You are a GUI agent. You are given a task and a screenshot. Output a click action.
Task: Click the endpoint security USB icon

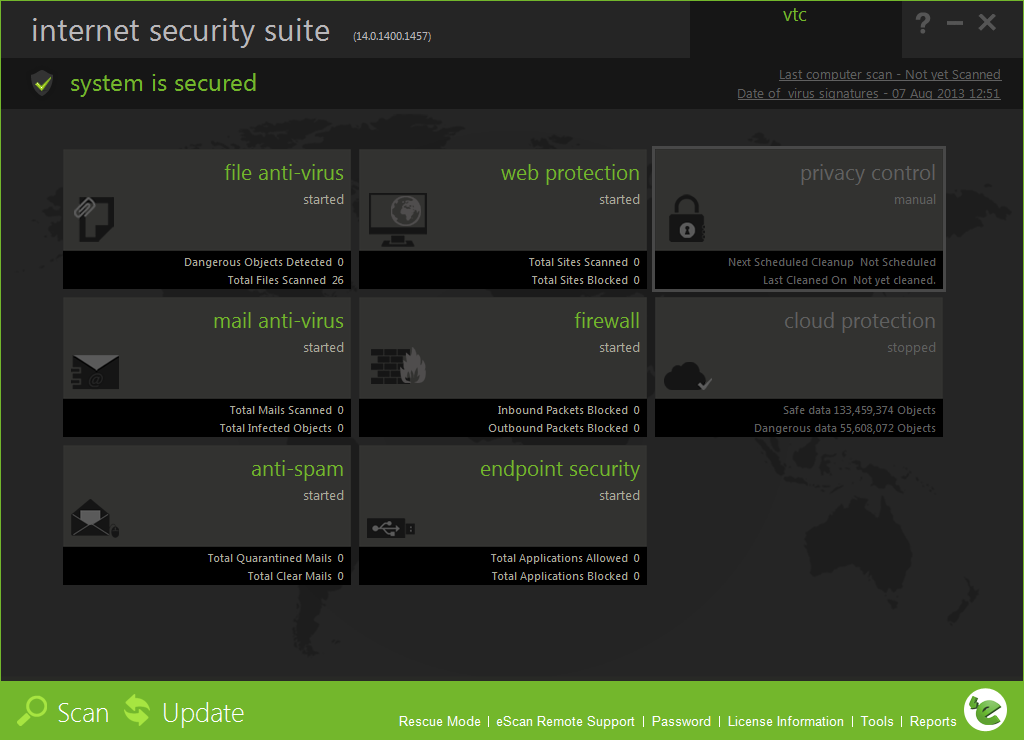[x=392, y=526]
